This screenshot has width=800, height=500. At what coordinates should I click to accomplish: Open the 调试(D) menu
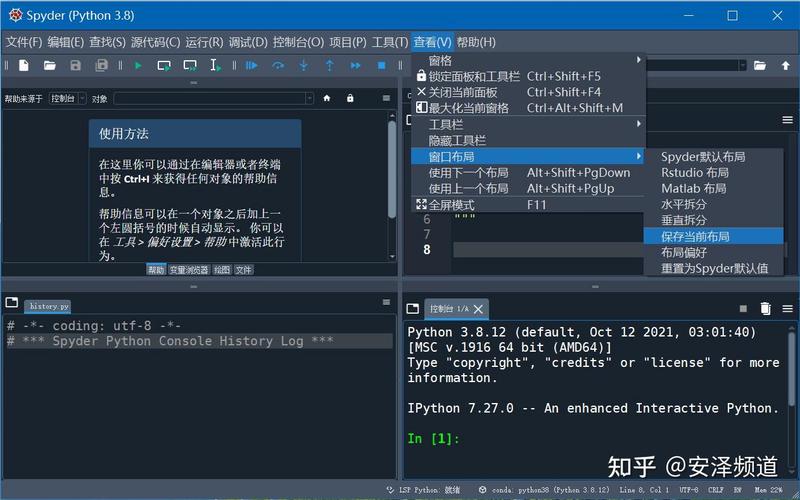pos(248,42)
